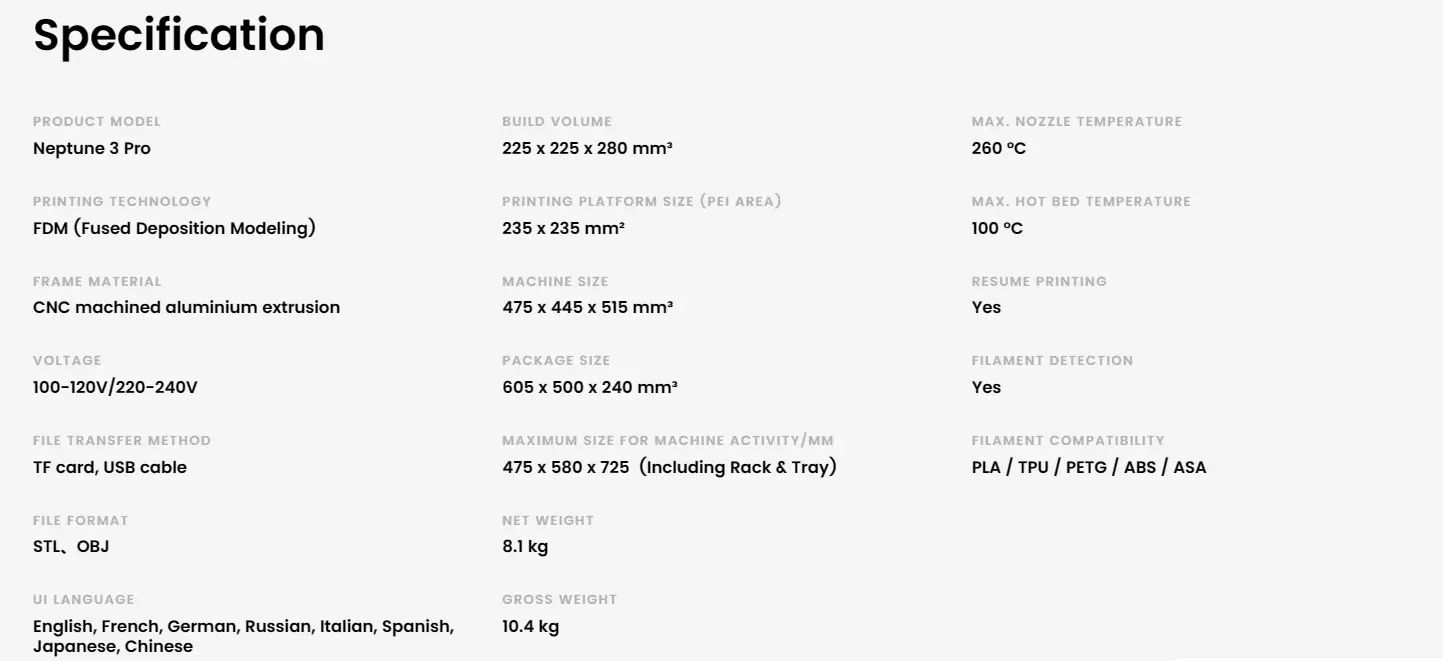Image resolution: width=1443 pixels, height=661 pixels.
Task: Click the CNC machined aluminium extrusion text
Action: 186,307
